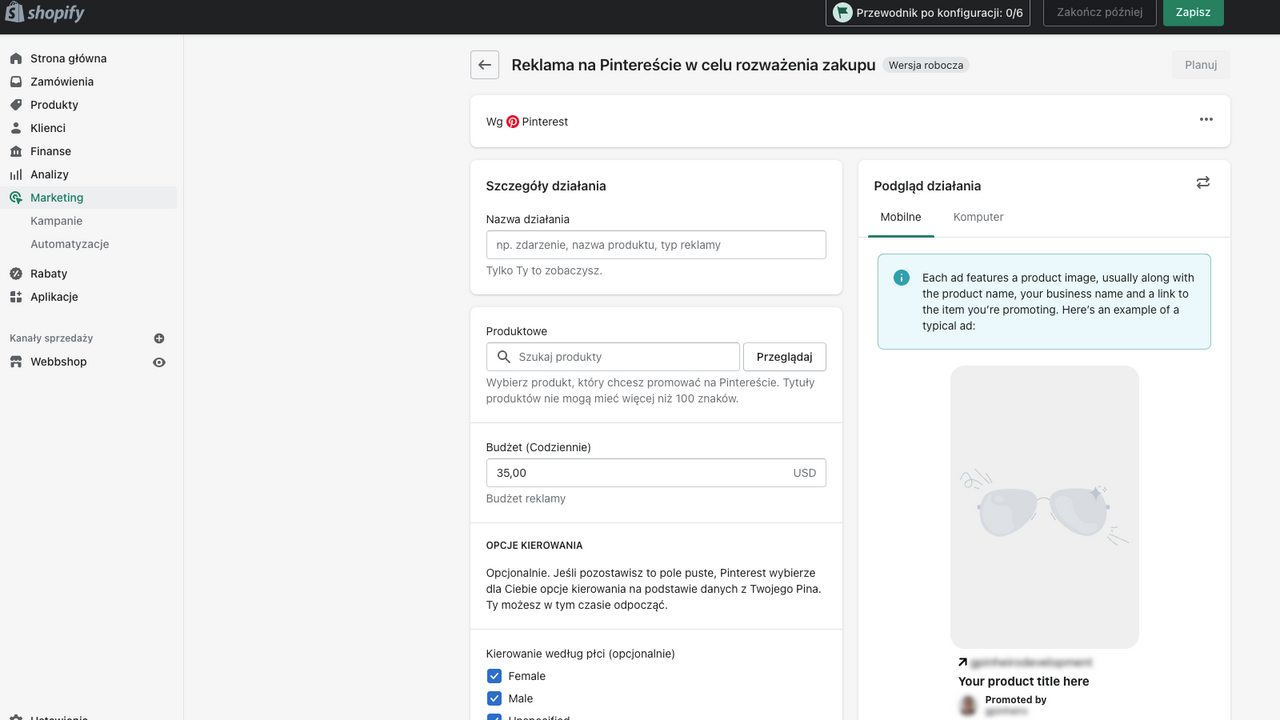
Task: Click the Szczegóły działania heading
Action: pos(546,186)
